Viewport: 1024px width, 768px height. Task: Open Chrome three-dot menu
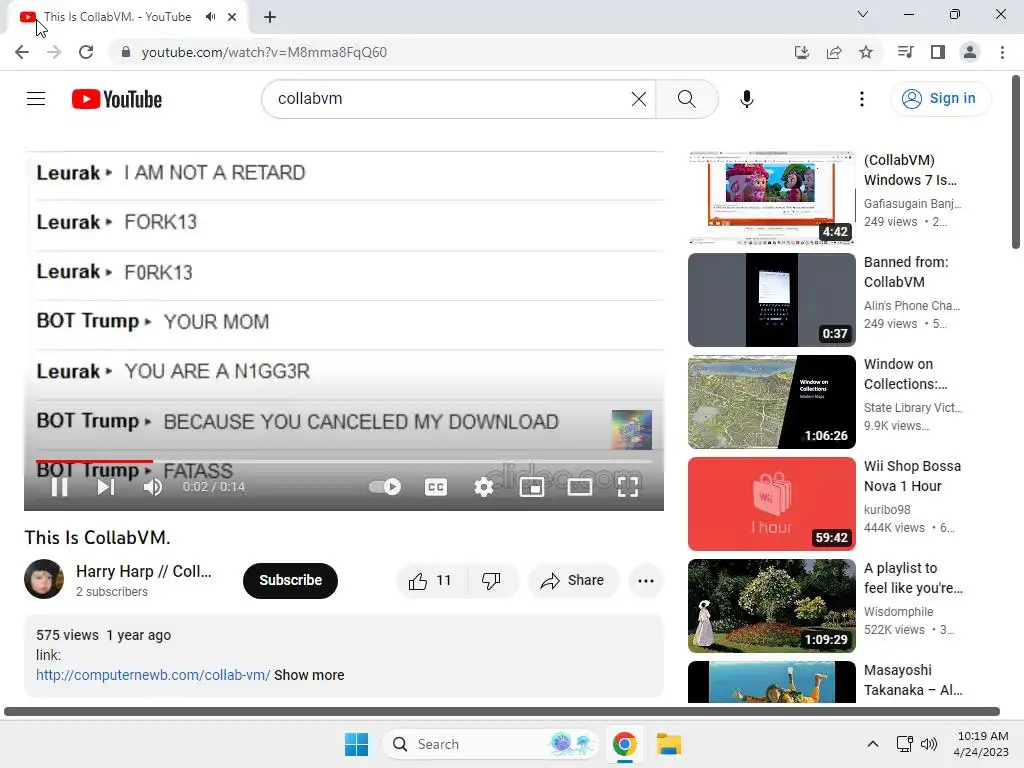click(x=1002, y=52)
